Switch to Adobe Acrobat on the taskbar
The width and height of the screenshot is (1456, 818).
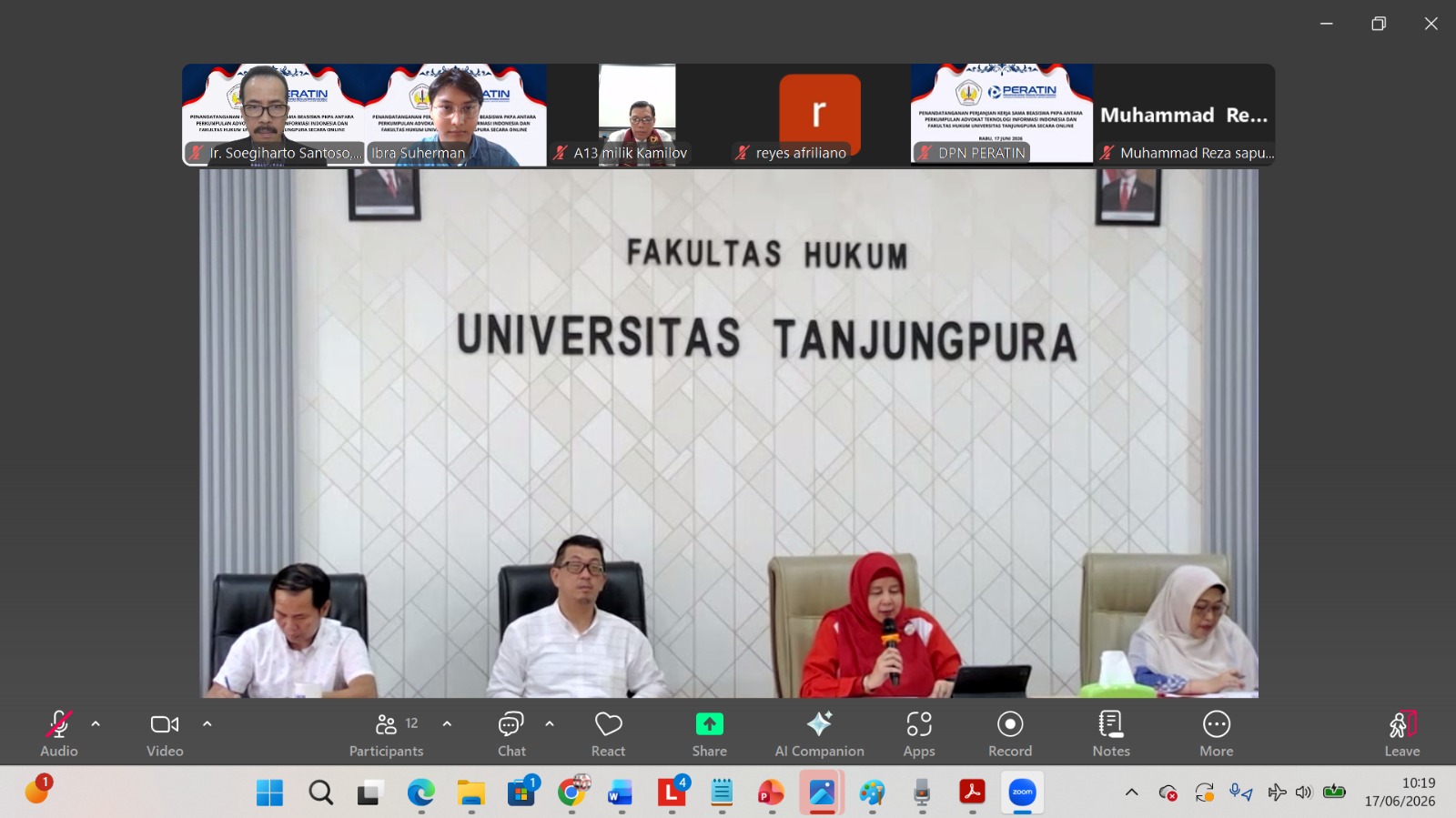[x=972, y=793]
